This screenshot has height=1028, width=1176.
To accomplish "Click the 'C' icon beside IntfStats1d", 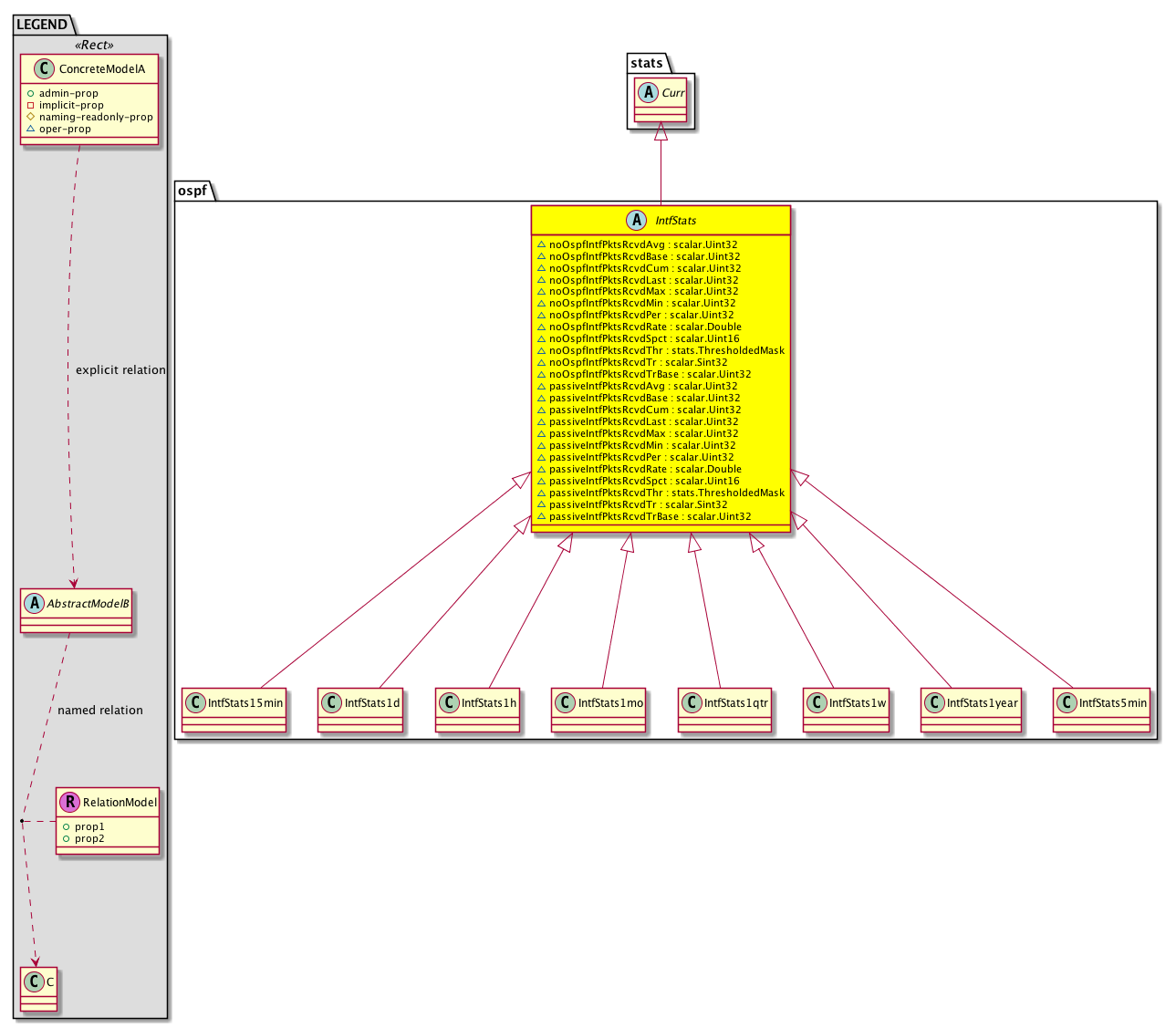I will point(332,702).
